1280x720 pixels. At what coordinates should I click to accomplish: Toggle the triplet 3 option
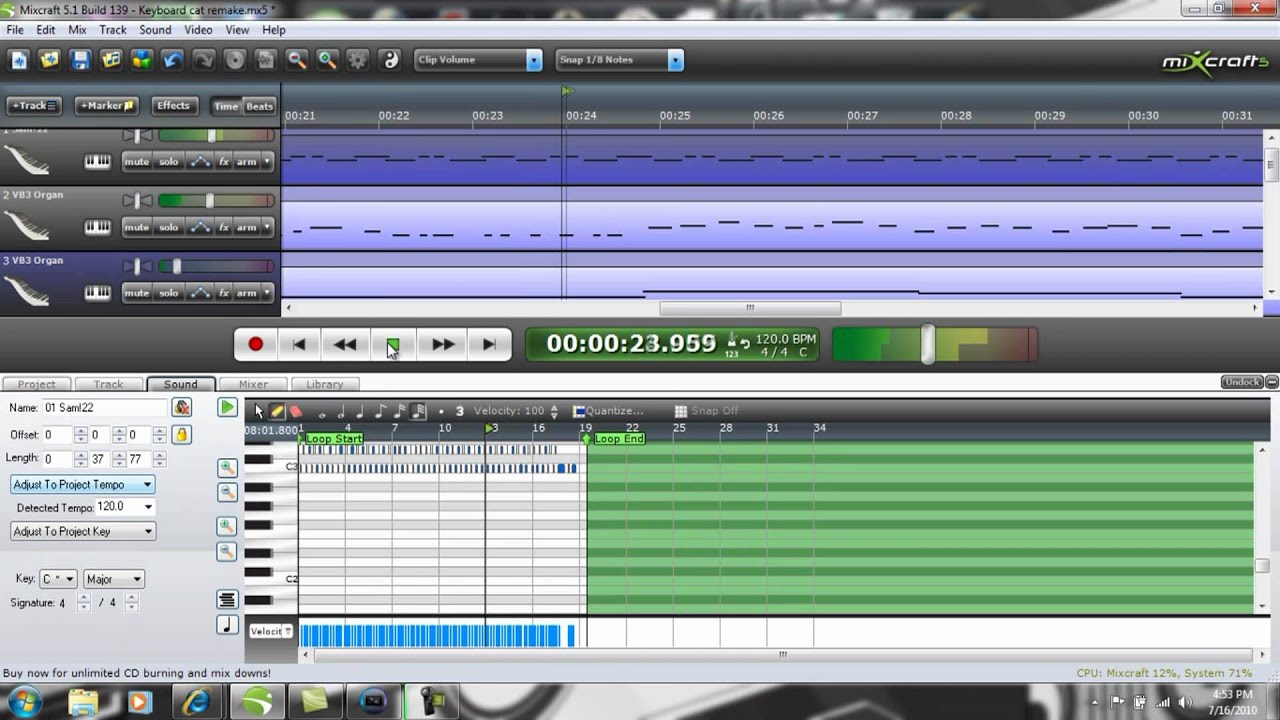[460, 411]
